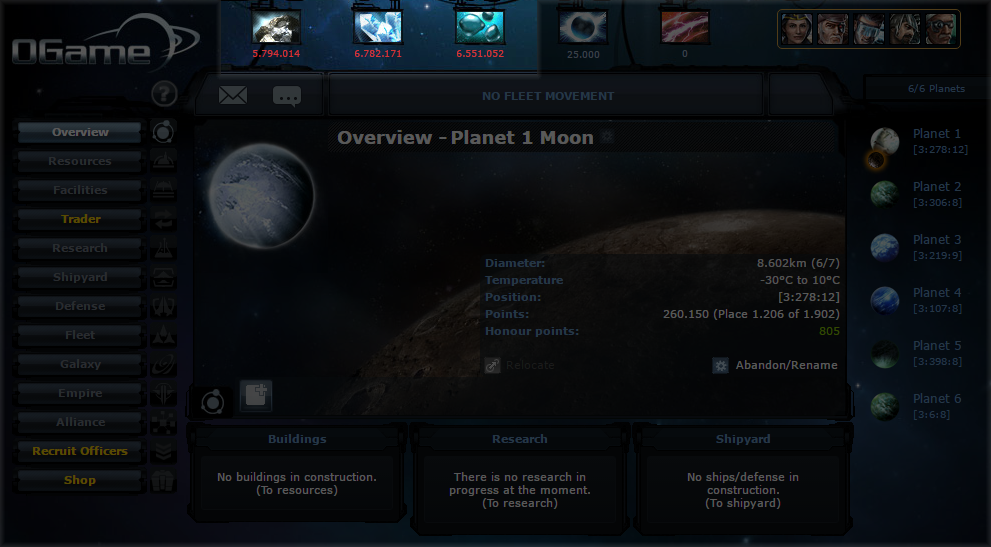Open the Deuterium resource icon
The height and width of the screenshot is (547, 991).
click(x=480, y=28)
